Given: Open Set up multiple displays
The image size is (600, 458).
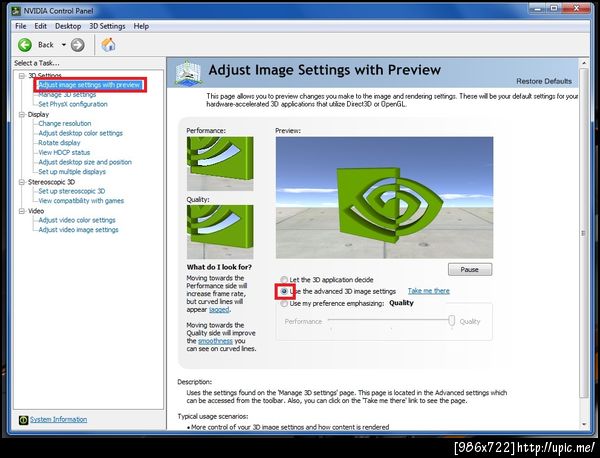Looking at the screenshot, I should coord(72,172).
